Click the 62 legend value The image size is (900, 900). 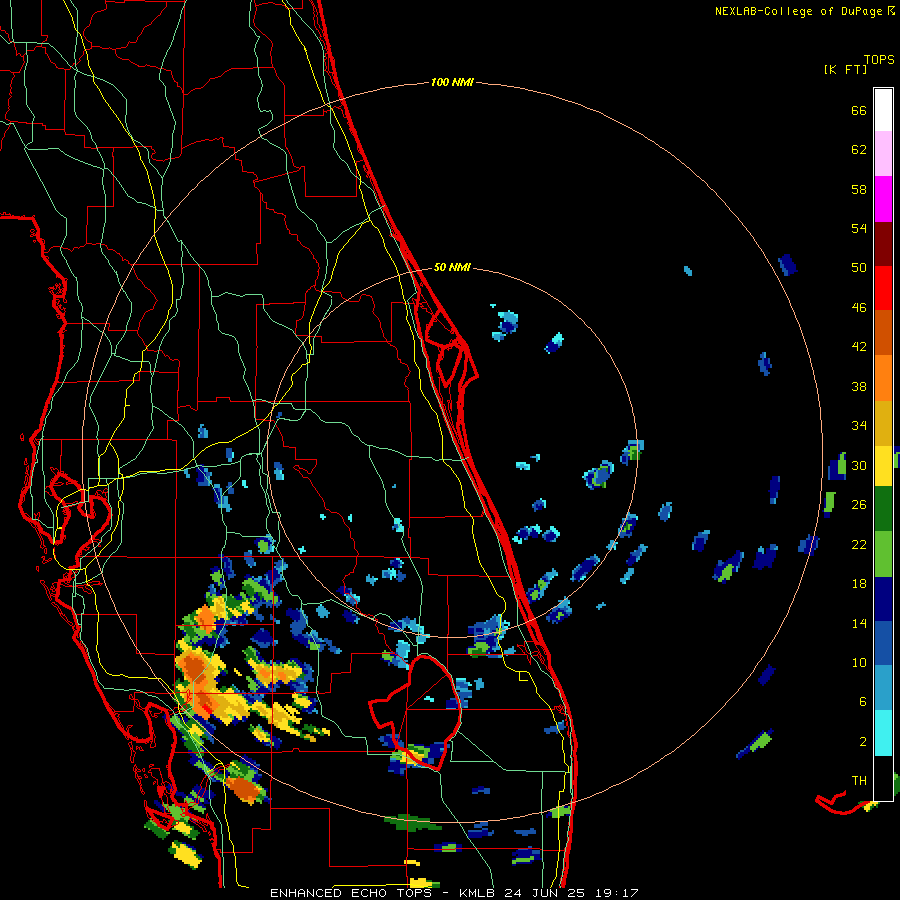(x=859, y=150)
